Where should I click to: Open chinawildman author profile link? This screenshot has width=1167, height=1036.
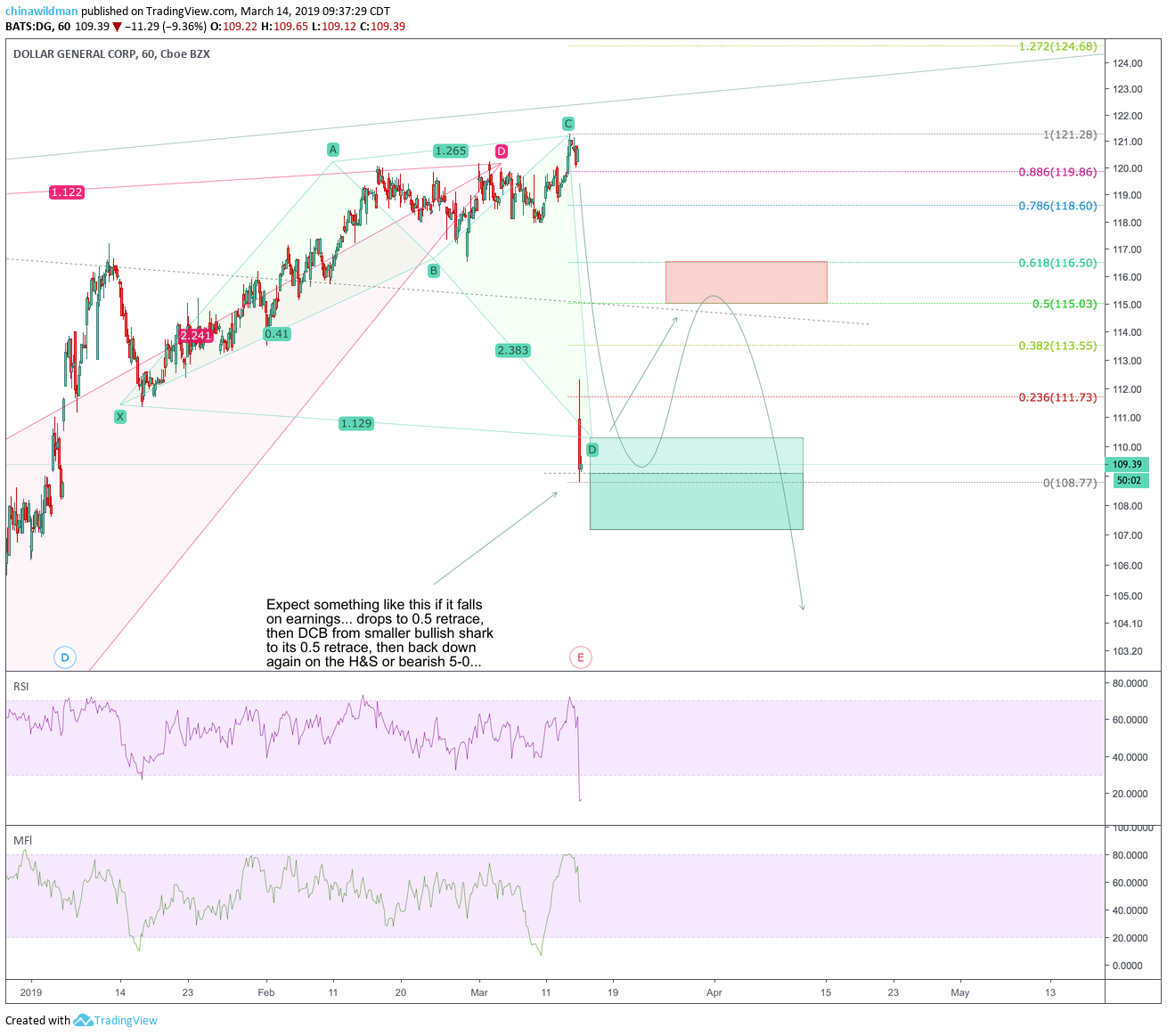click(x=41, y=12)
